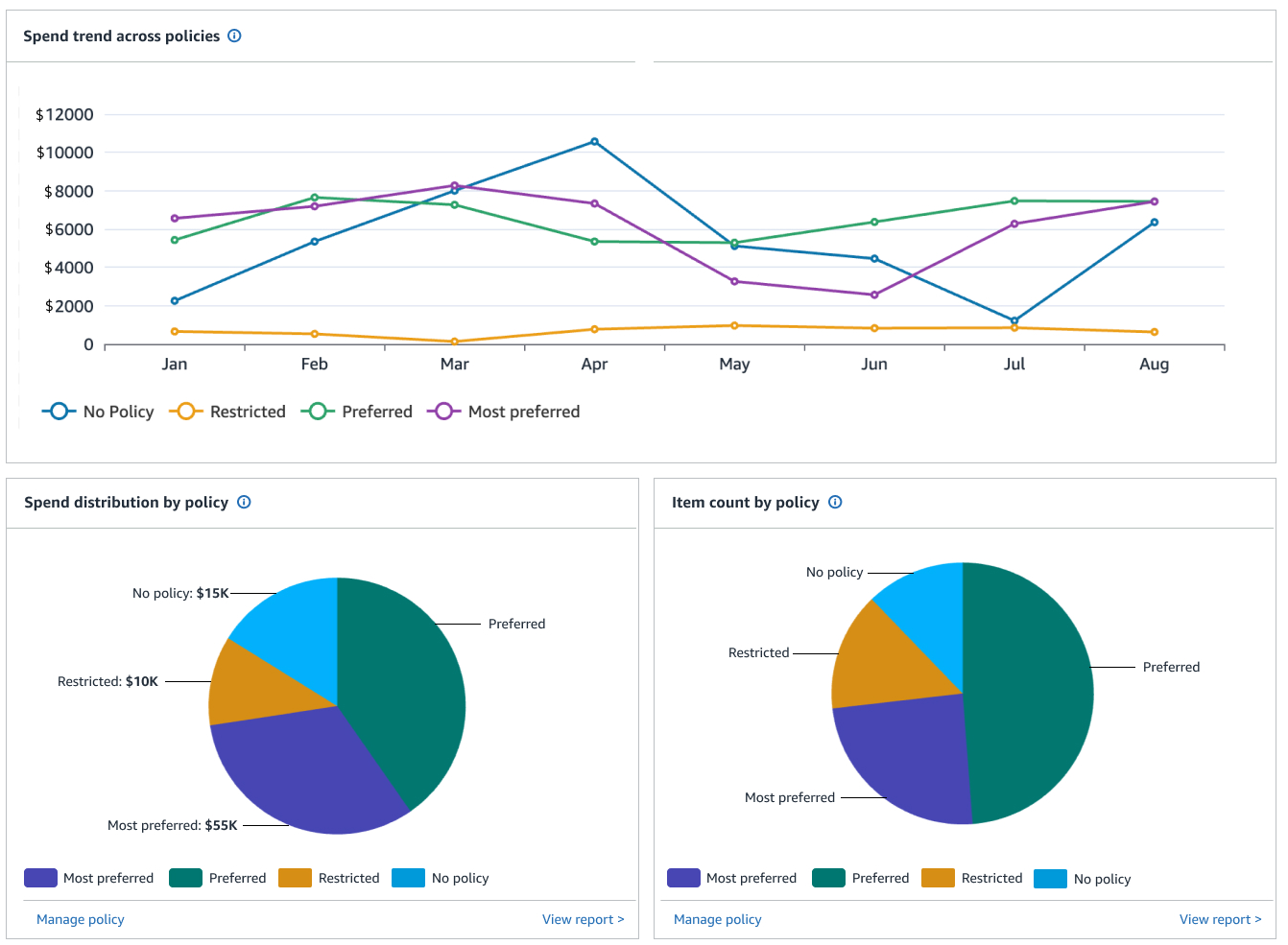Click info icon beside Spend trend across policies

point(234,35)
